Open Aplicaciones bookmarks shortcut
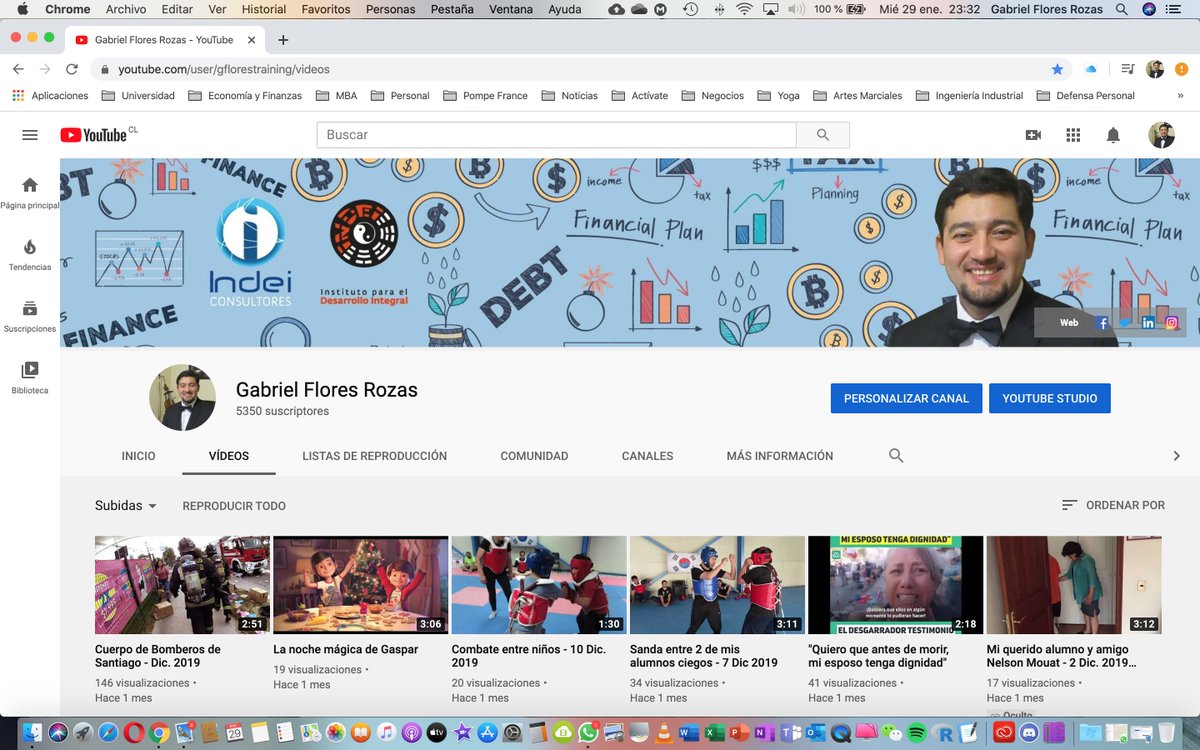 tap(50, 96)
